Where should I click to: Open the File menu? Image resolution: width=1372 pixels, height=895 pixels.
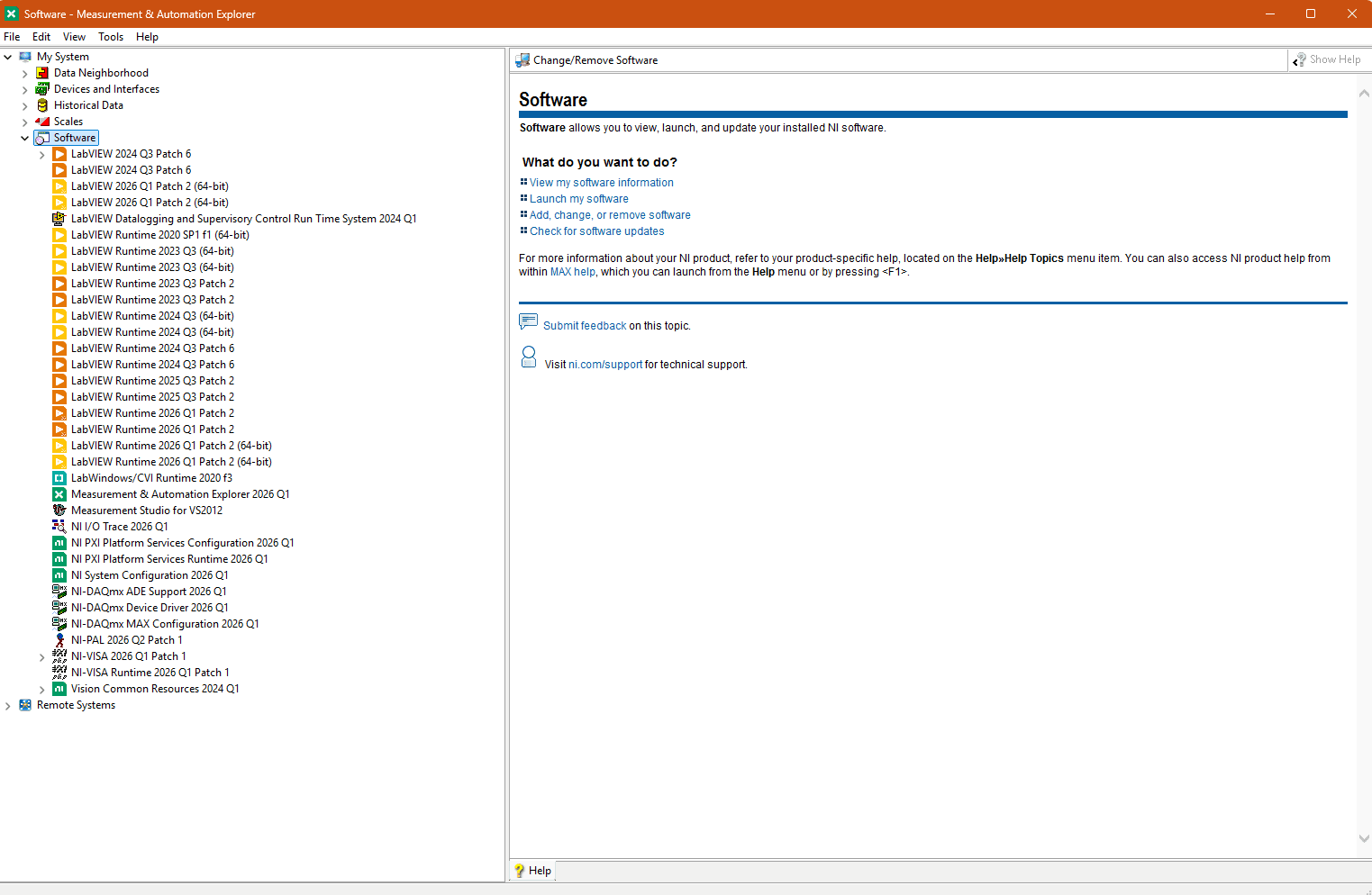[12, 37]
